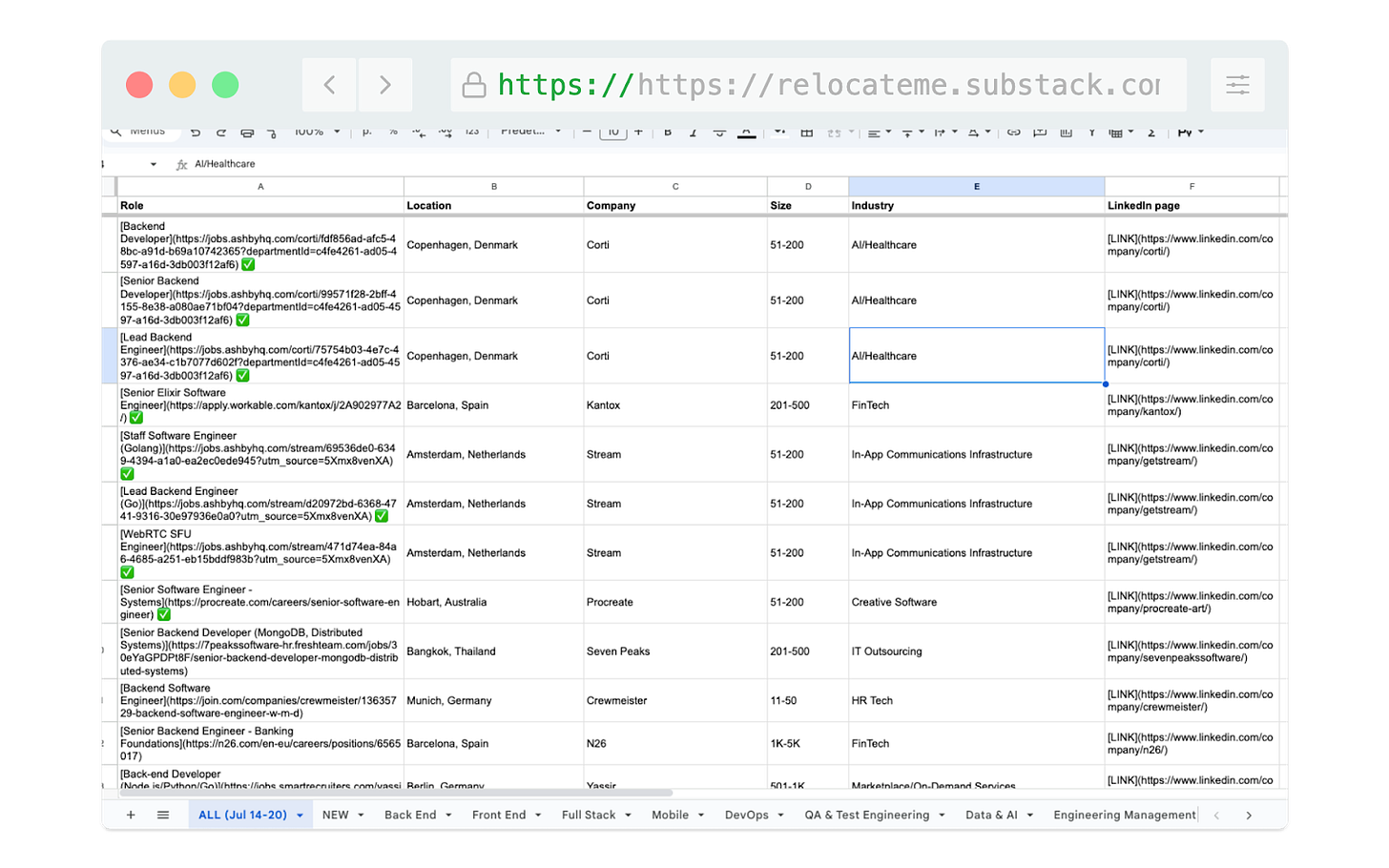Click the Create filter icon
Screen dimensions: 1389x868
(x=1091, y=133)
